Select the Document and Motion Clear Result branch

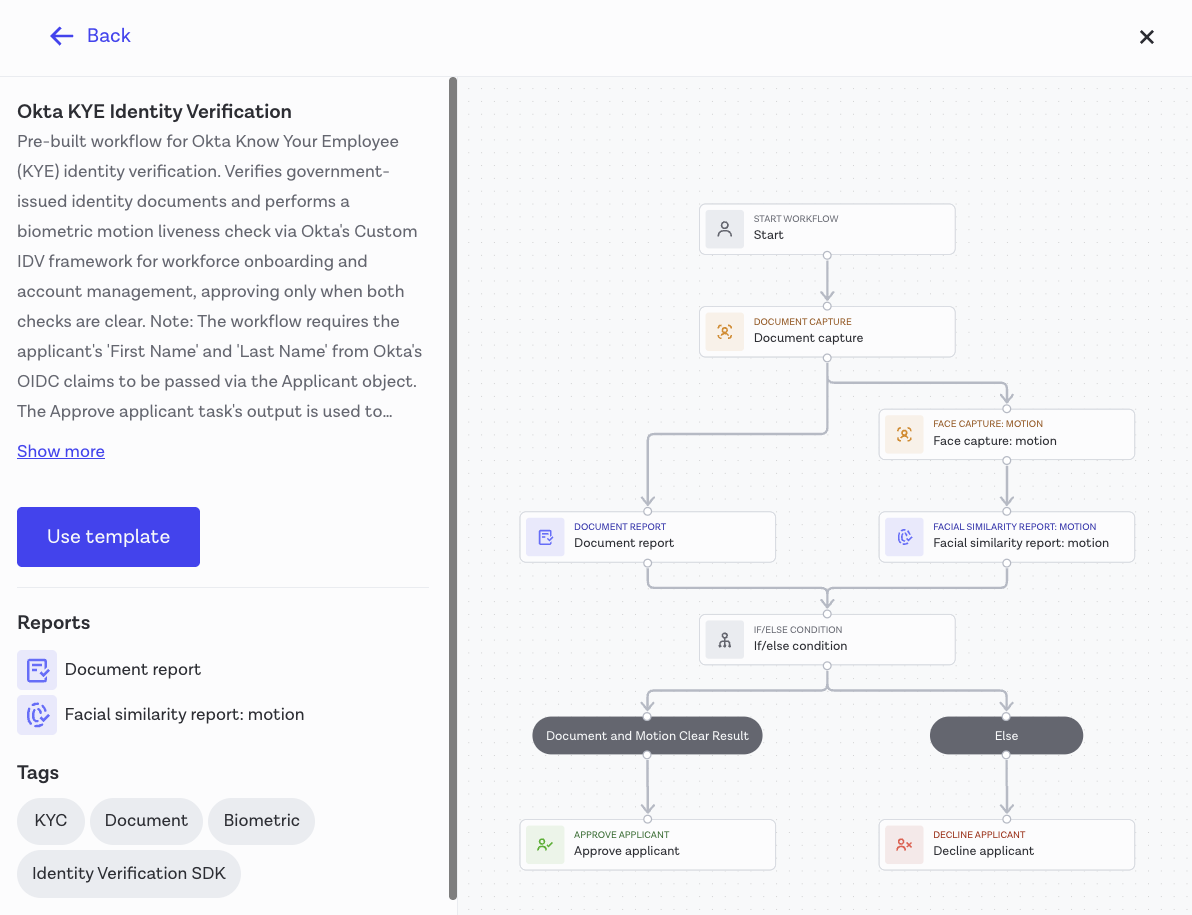click(647, 736)
